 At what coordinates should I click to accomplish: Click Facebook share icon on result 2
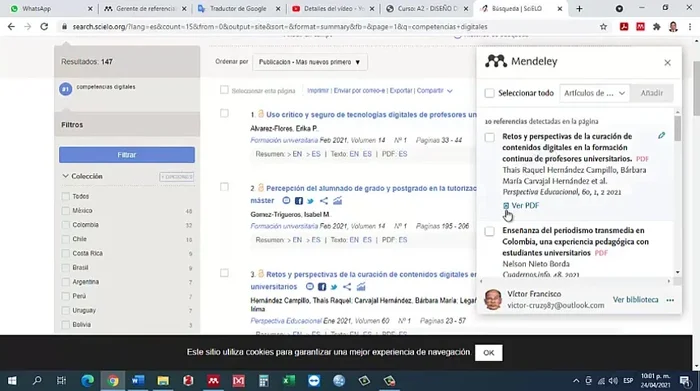(x=299, y=201)
